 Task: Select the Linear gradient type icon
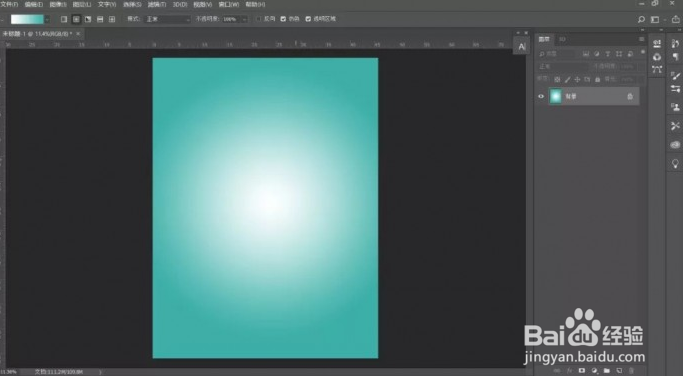64,19
